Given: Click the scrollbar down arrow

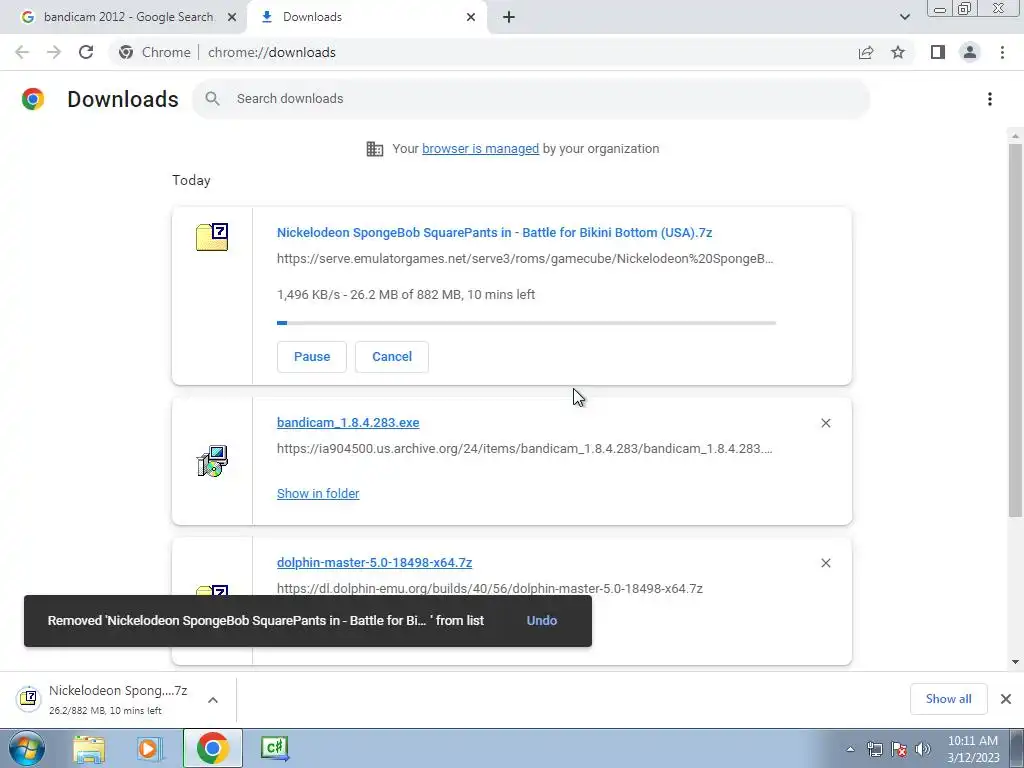Looking at the screenshot, I should [x=1015, y=662].
